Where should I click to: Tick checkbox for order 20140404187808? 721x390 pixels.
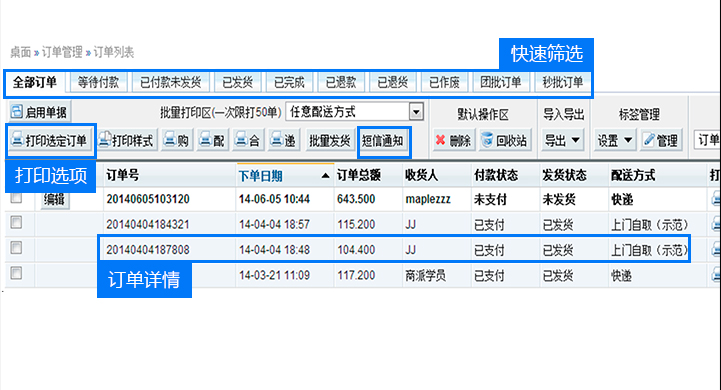(x=17, y=248)
